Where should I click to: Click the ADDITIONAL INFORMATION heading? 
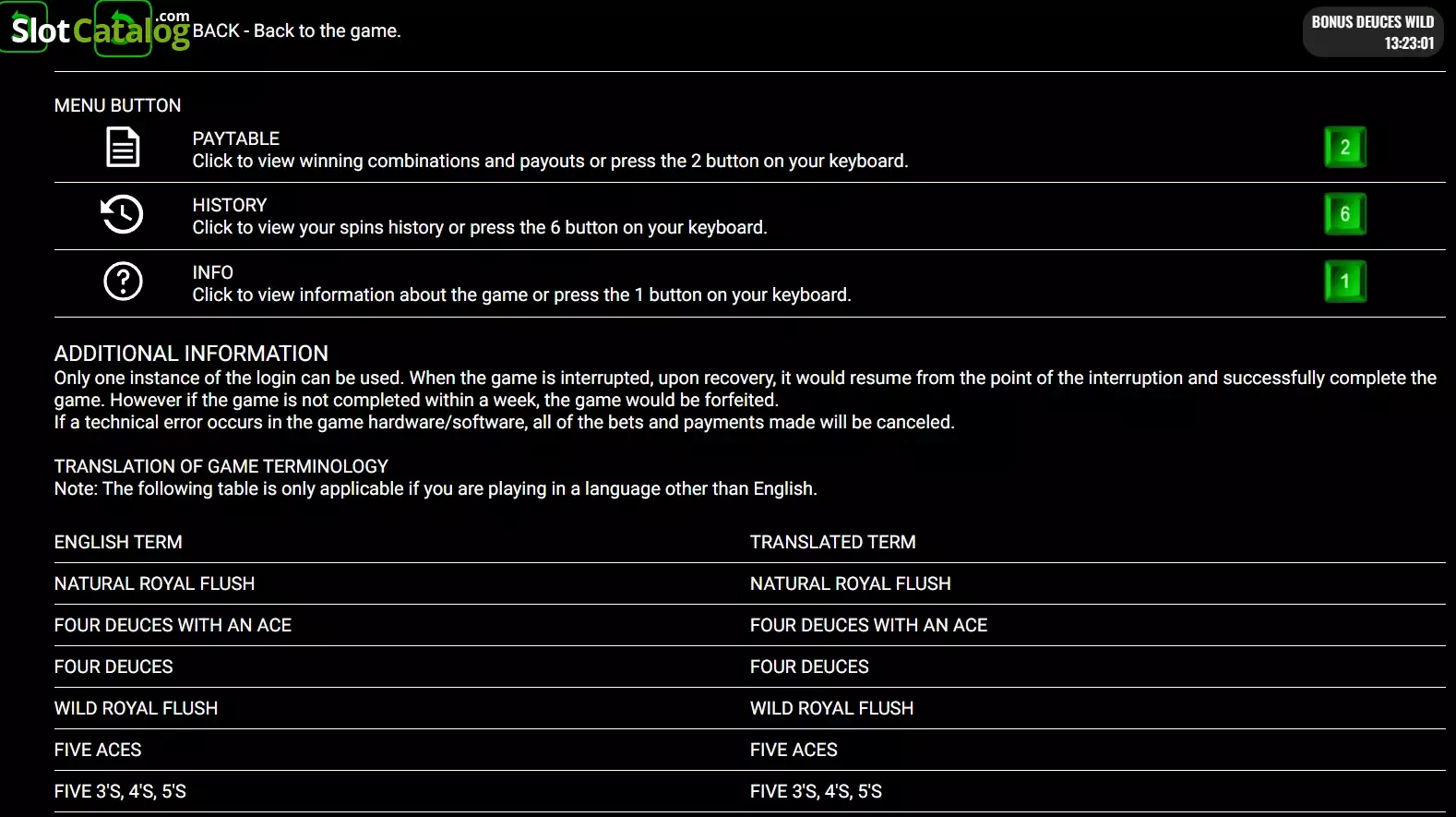191,354
